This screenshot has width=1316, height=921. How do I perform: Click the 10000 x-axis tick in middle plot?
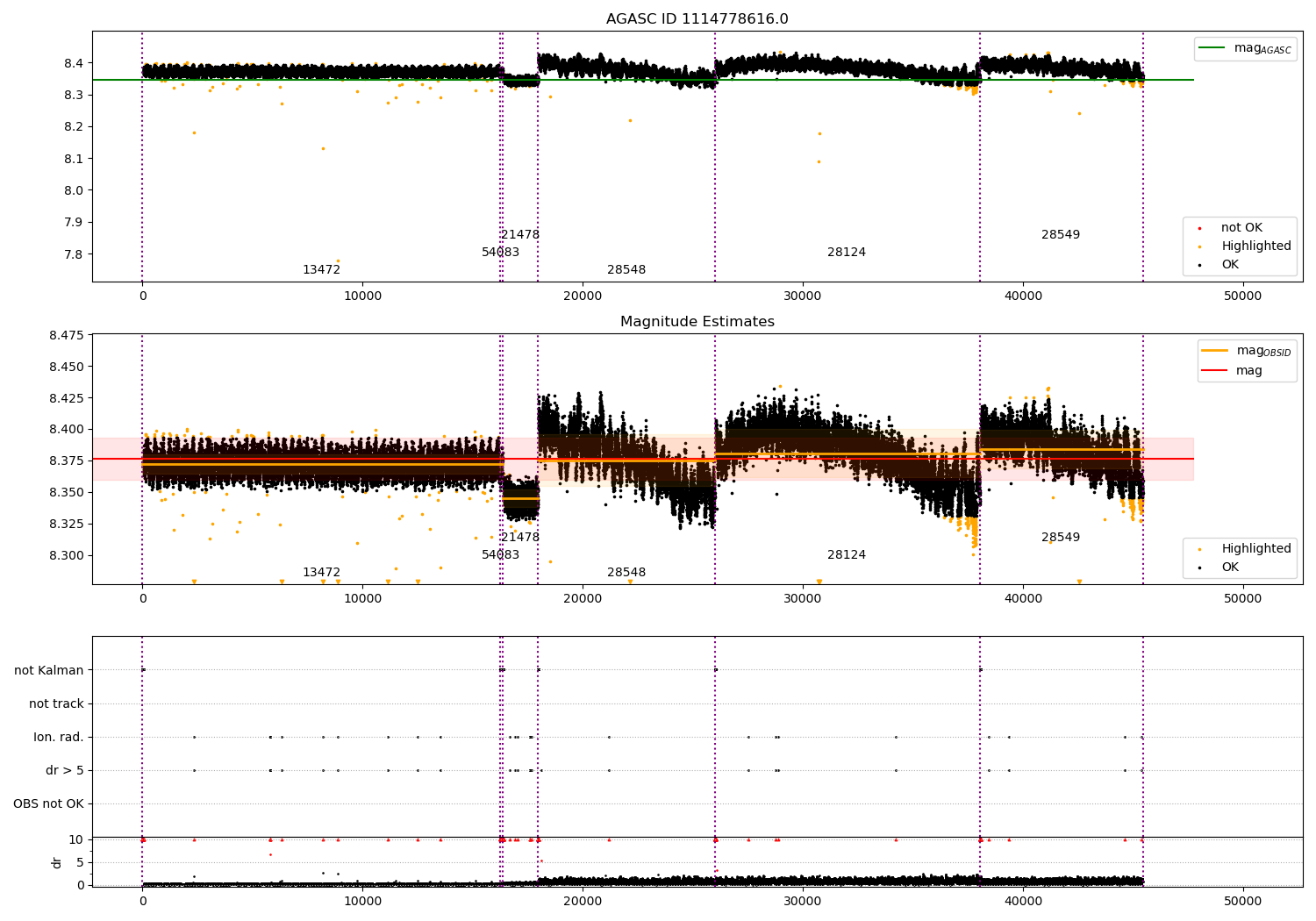(362, 599)
